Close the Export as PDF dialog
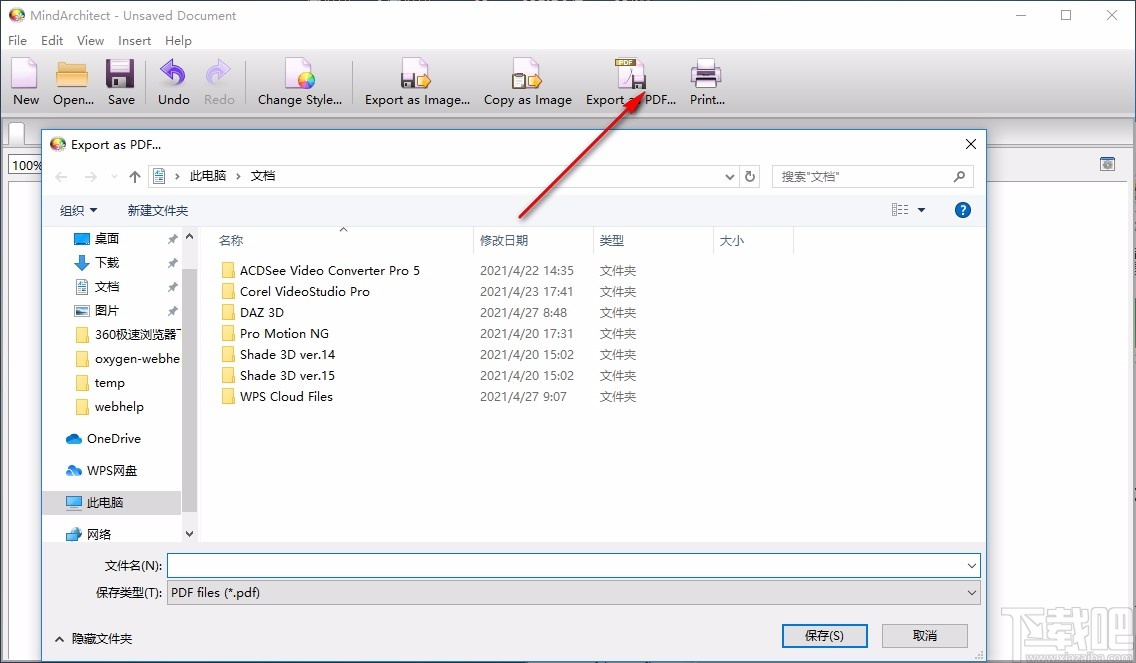 pos(971,144)
